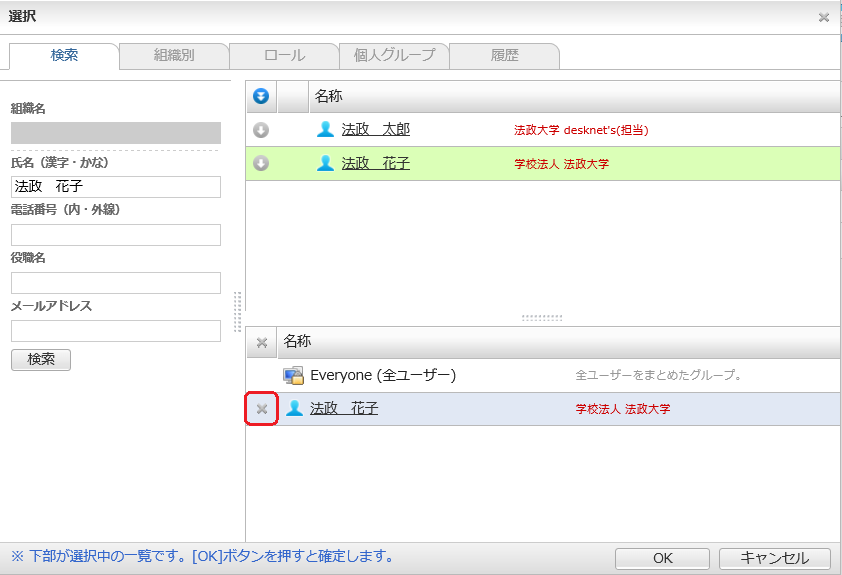Click the user icon beside 法政 太郎

tap(325, 129)
